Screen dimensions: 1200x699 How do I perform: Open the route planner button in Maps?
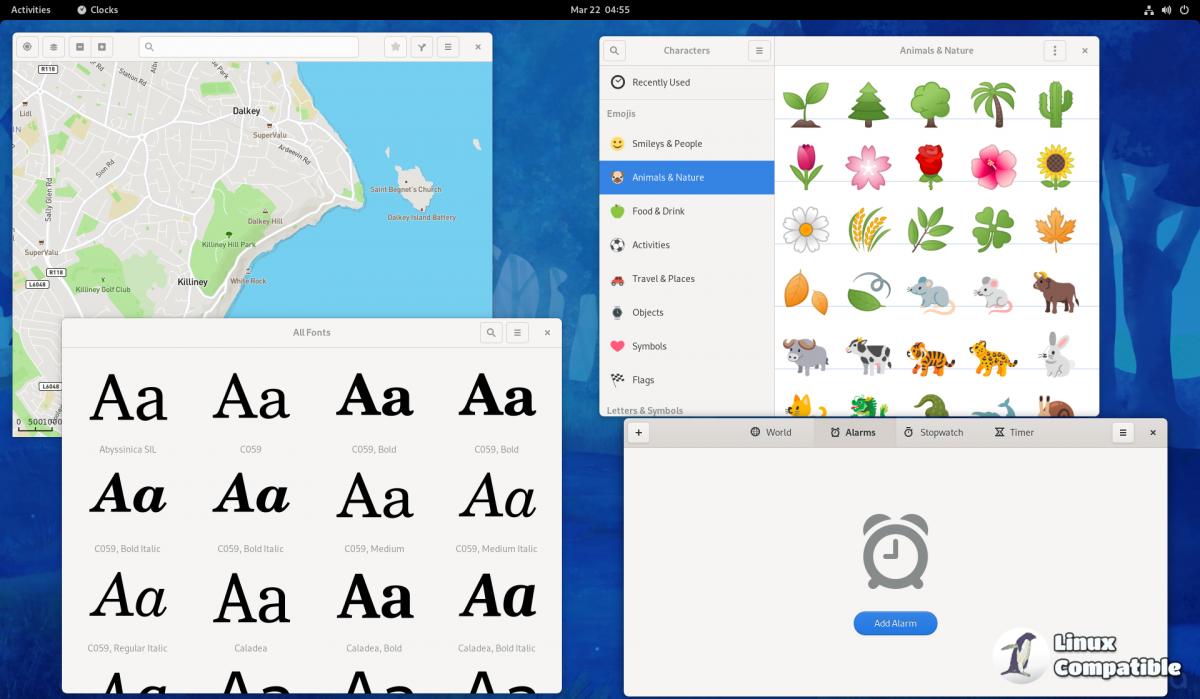422,47
